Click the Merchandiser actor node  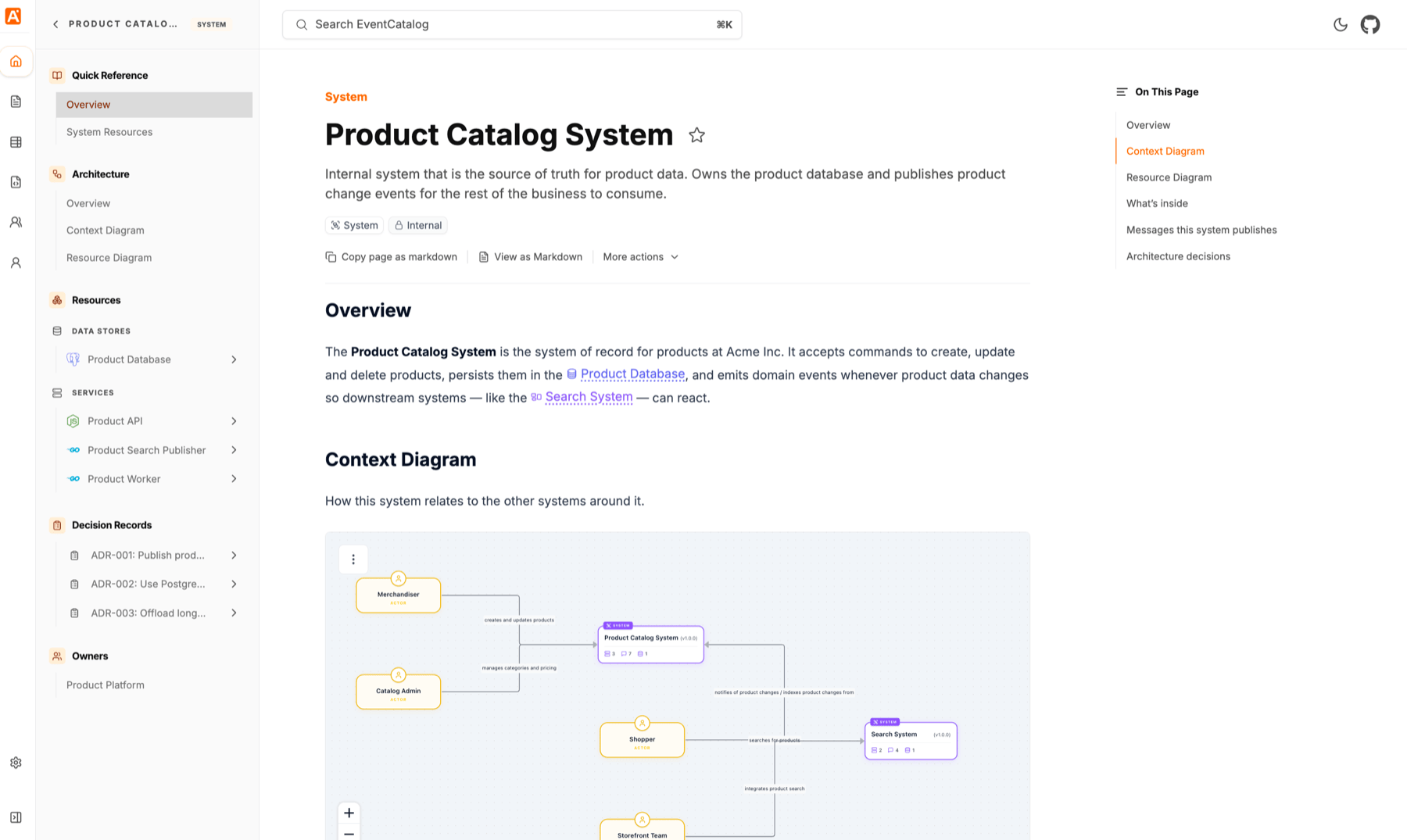tap(399, 595)
